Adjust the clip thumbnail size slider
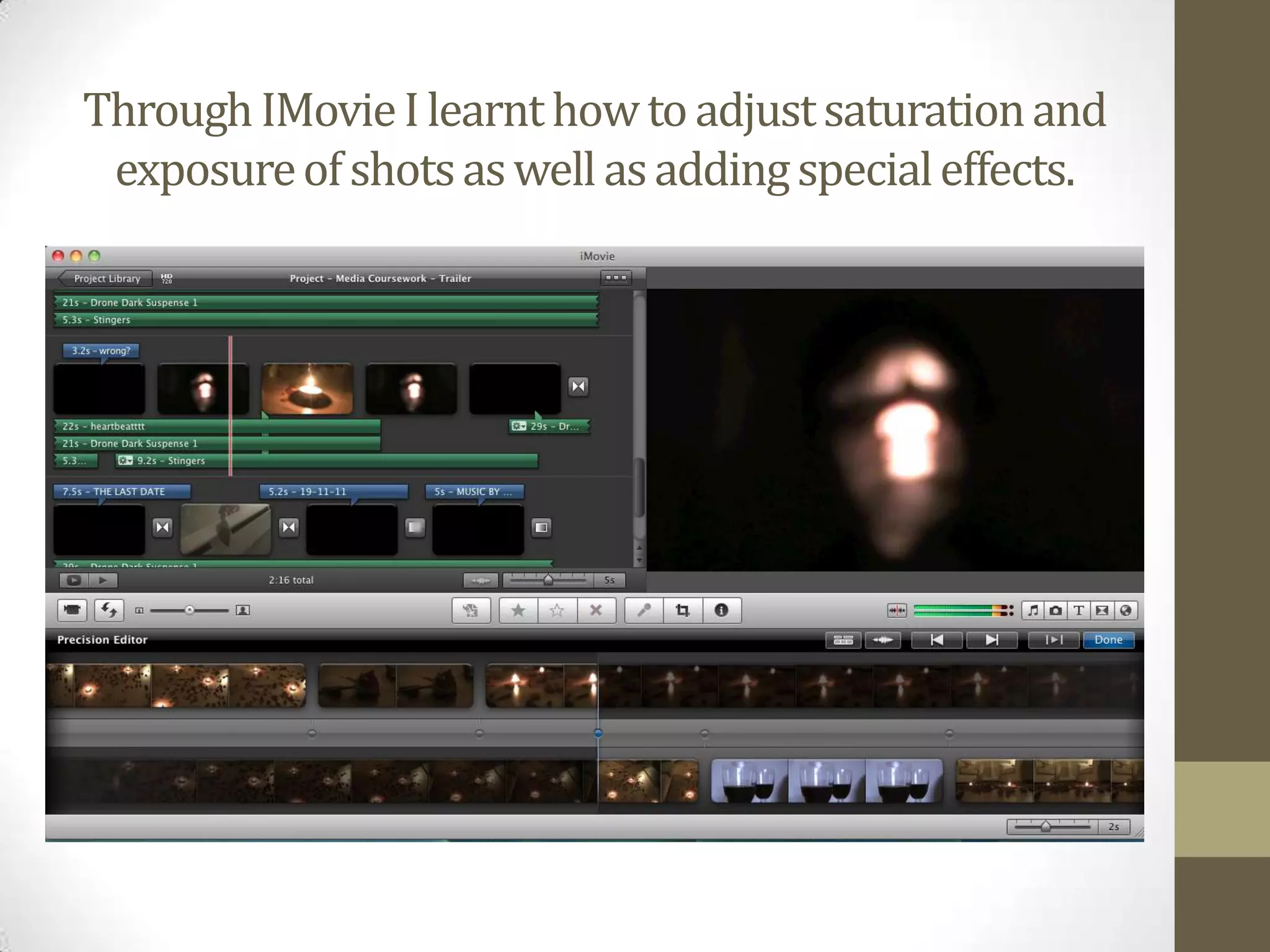 coord(190,610)
